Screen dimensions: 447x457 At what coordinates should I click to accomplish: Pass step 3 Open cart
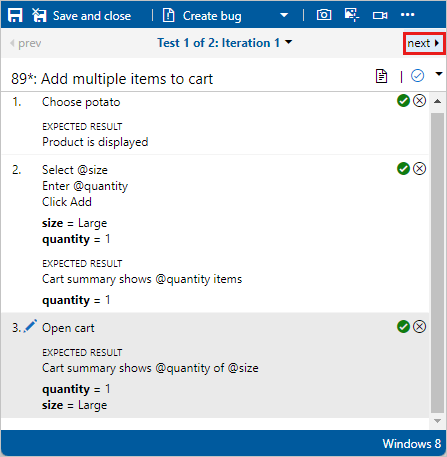(403, 327)
